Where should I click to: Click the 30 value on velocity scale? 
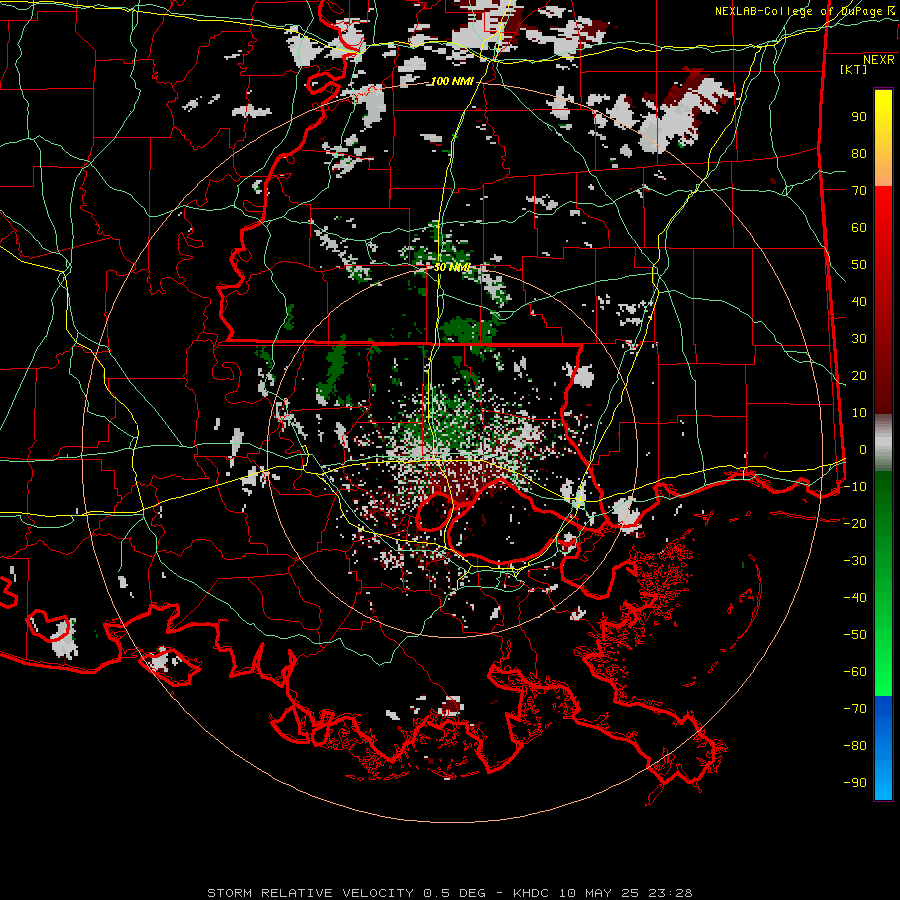coord(859,339)
